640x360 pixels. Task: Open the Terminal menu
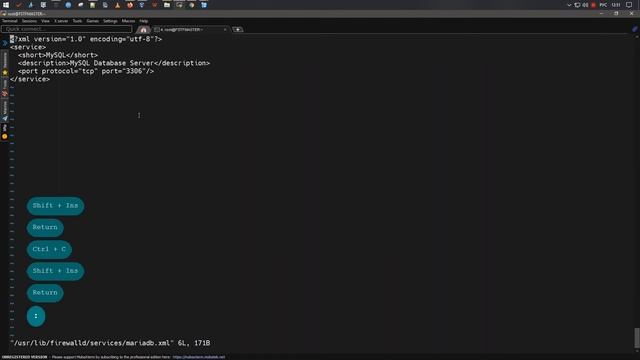[10, 21]
